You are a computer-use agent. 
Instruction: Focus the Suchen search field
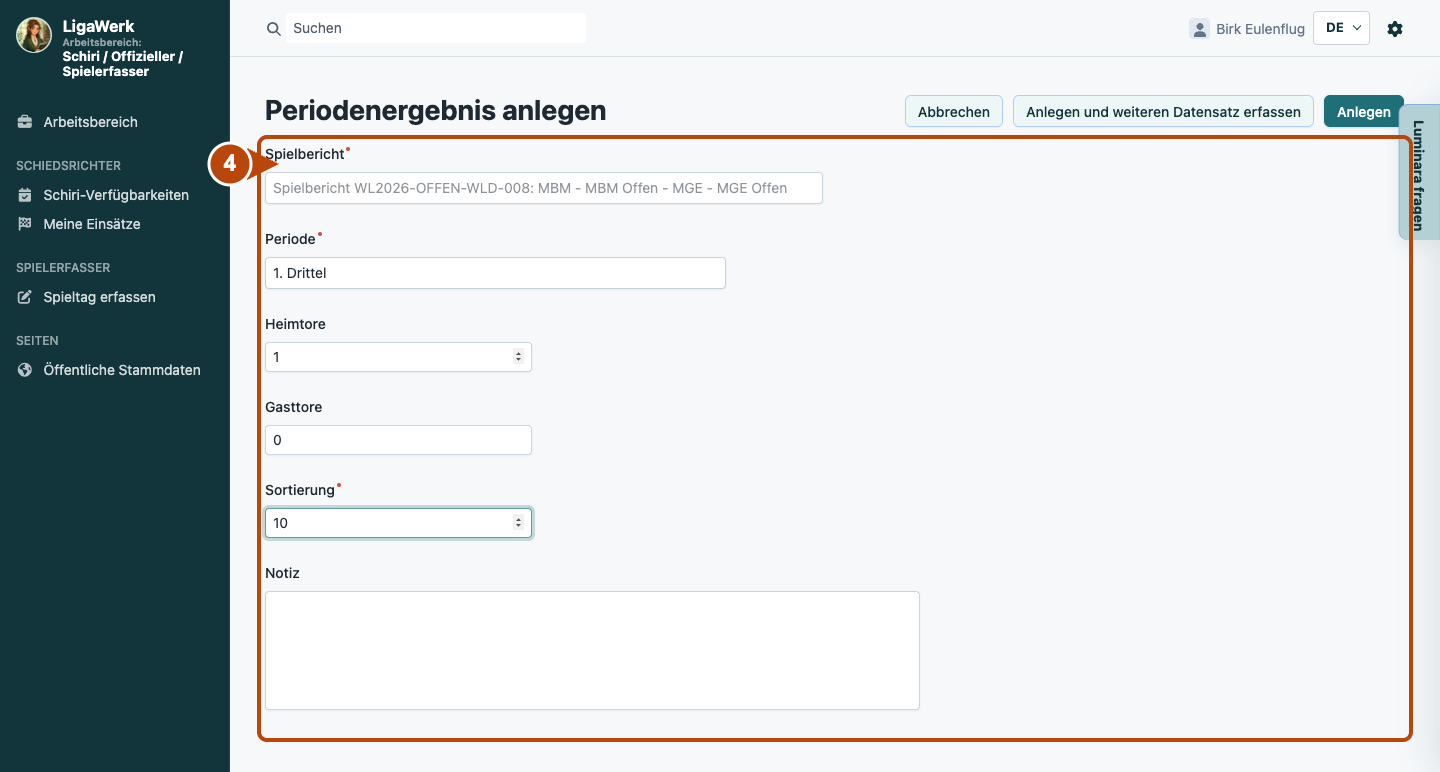click(436, 28)
